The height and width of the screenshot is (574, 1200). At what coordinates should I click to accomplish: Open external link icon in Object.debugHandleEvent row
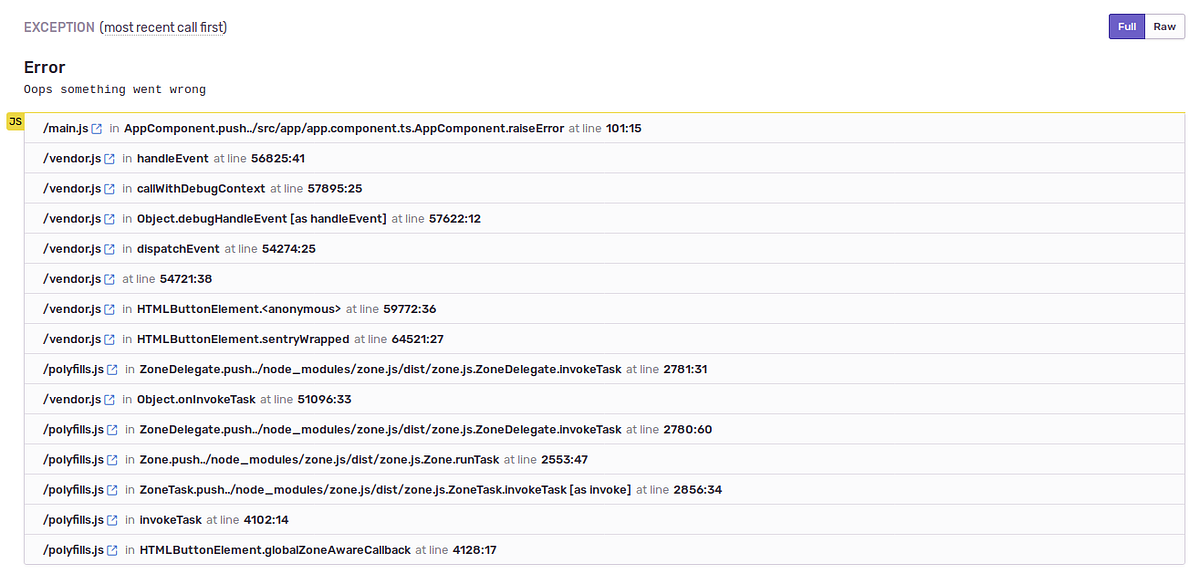click(x=110, y=219)
